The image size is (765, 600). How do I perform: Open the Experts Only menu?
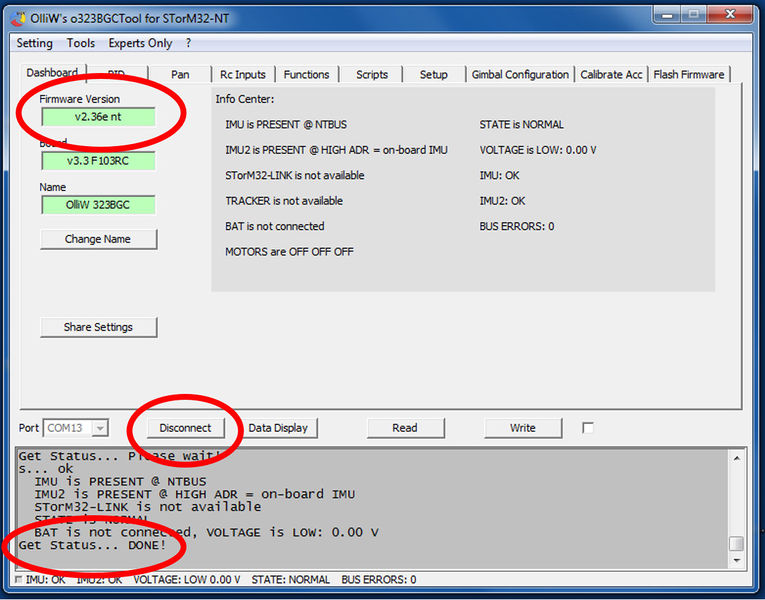coord(140,43)
